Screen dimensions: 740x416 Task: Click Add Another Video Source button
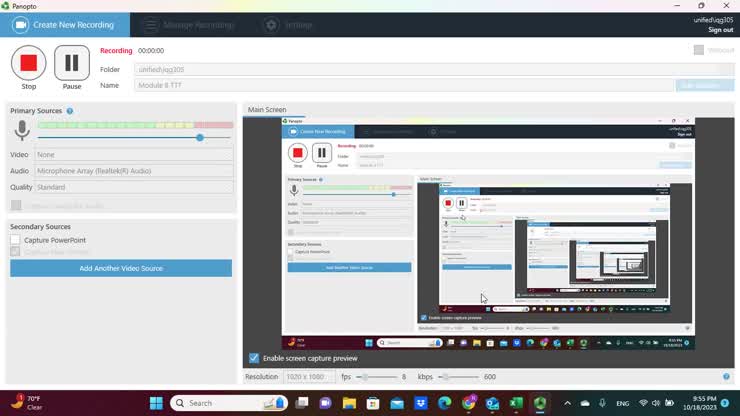(121, 268)
